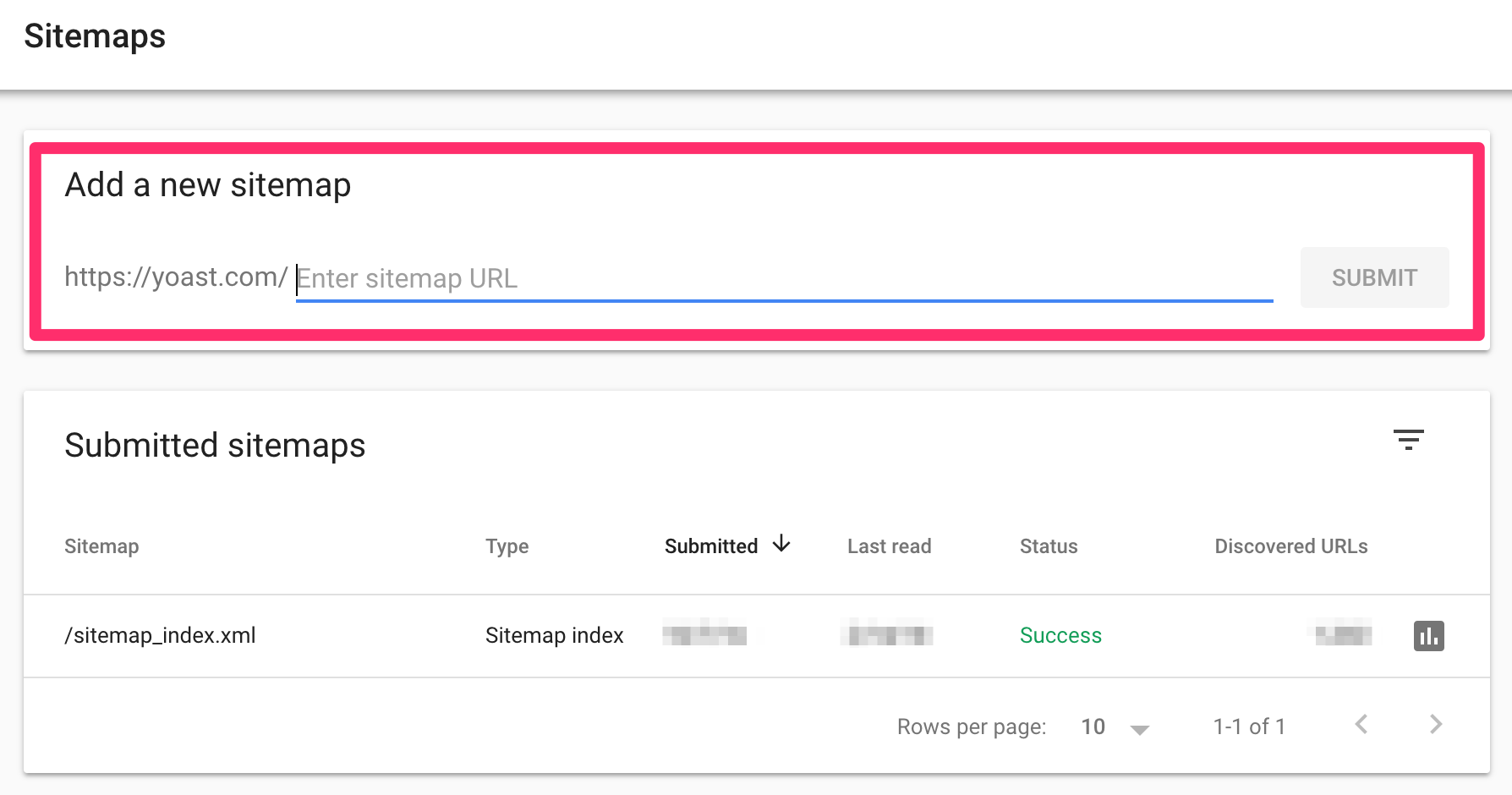This screenshot has width=1512, height=795.
Task: Go to the previous page of sitemaps
Action: 1361,725
